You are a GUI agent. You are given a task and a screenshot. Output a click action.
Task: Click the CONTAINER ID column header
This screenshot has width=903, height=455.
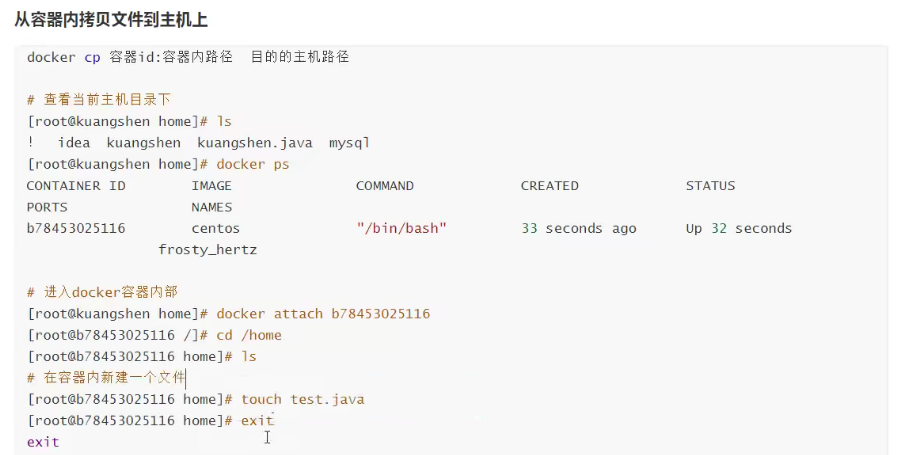coord(76,186)
